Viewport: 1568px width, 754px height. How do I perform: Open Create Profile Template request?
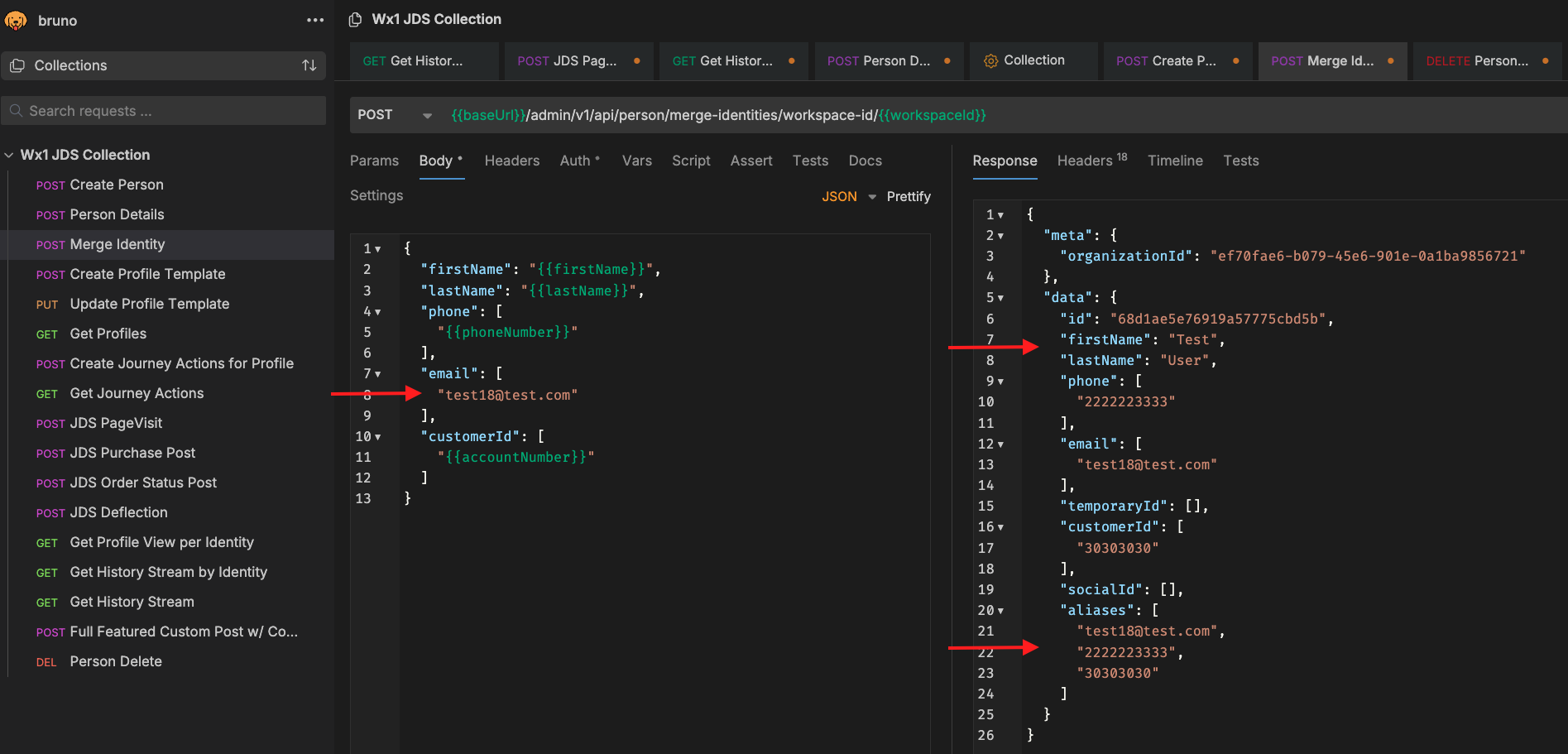coord(168,274)
